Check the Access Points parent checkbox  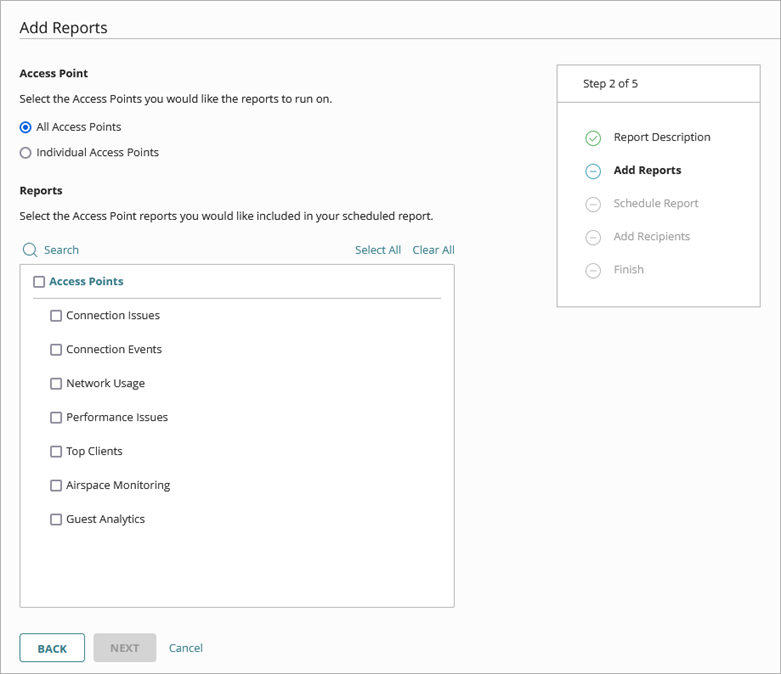pyautogui.click(x=39, y=282)
